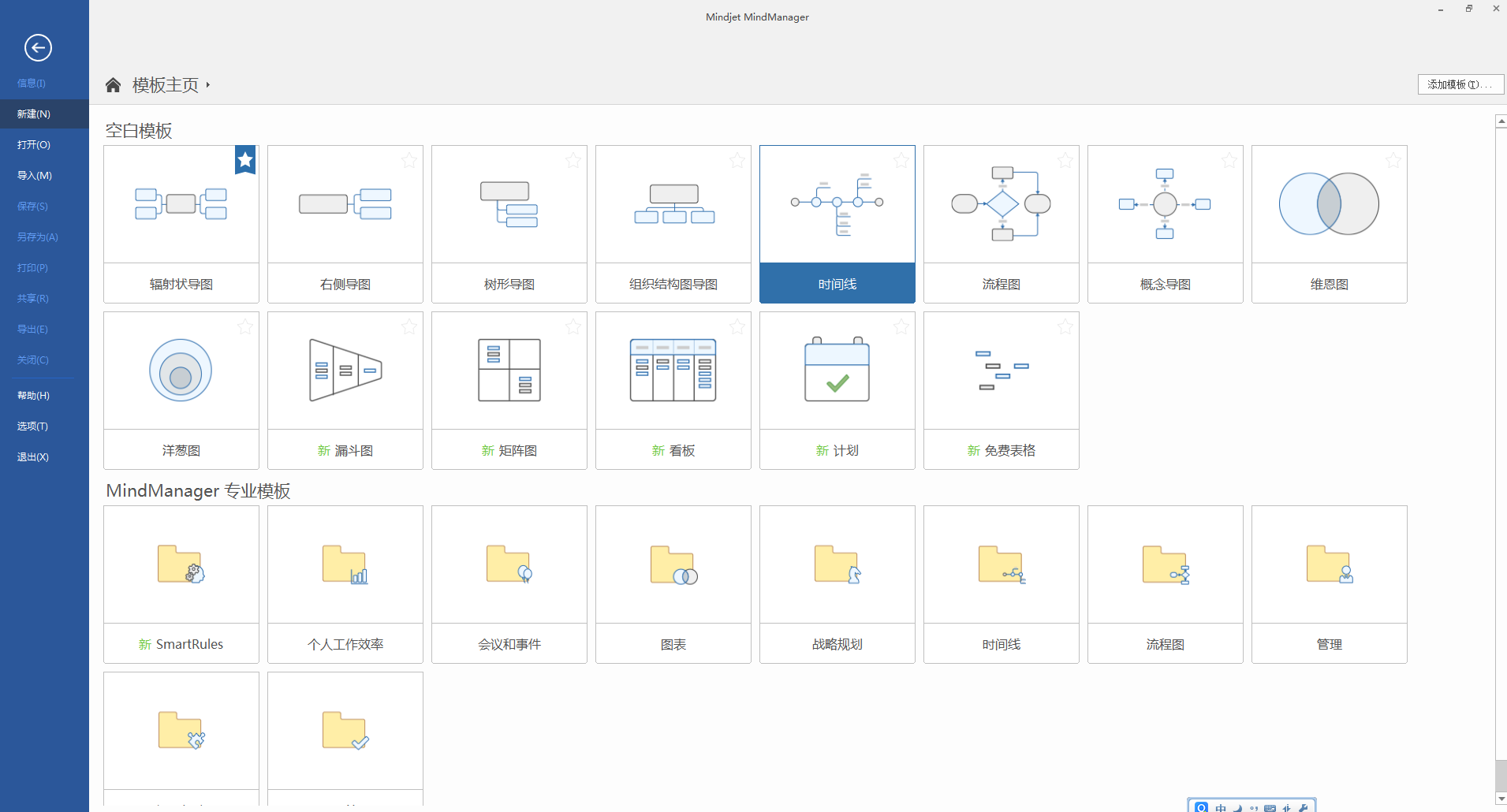Open the 组织结构图导图 template

[x=673, y=223]
